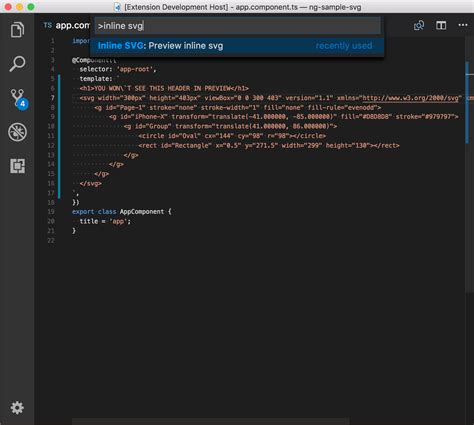Click the open preview editor icon
The height and width of the screenshot is (425, 474).
pyautogui.click(x=419, y=25)
